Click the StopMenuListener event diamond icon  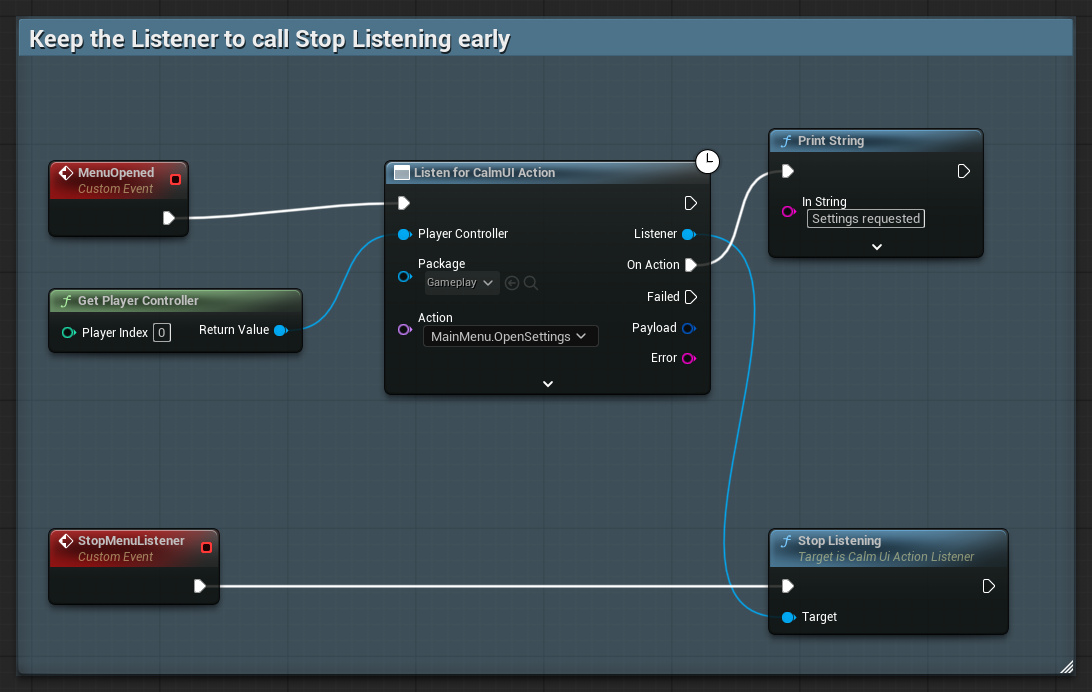66,541
